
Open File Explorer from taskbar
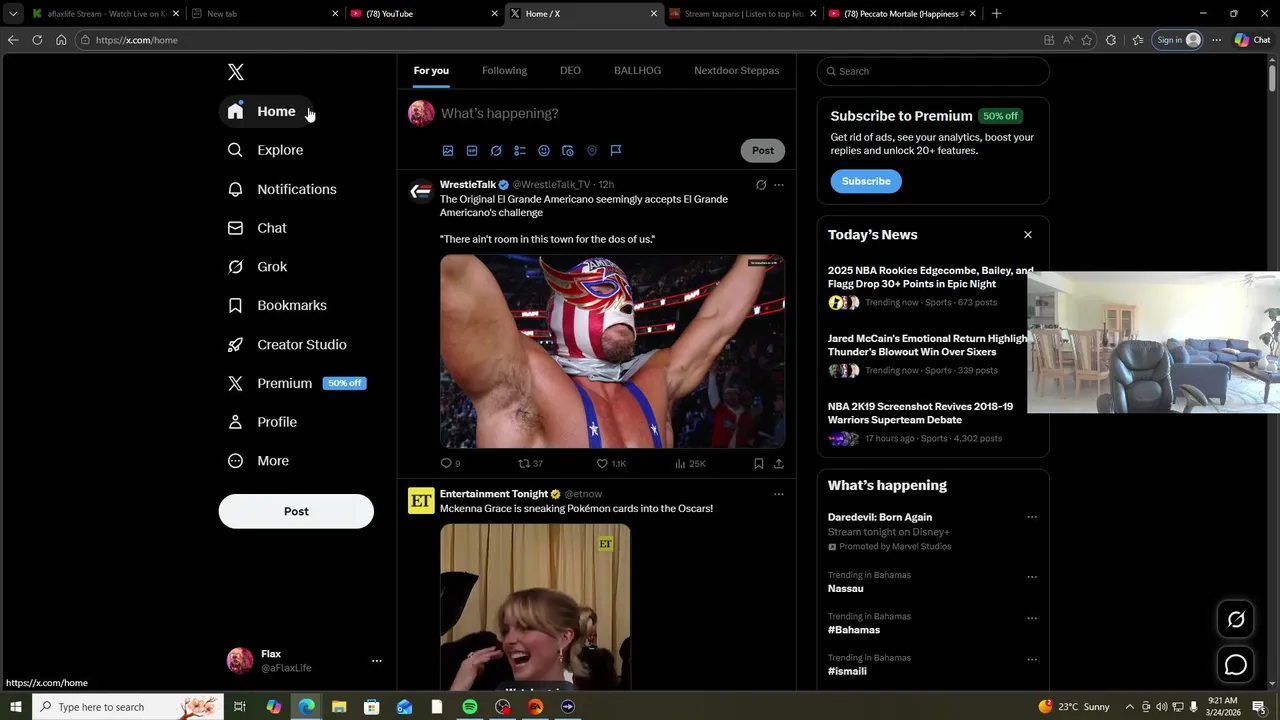click(x=339, y=707)
